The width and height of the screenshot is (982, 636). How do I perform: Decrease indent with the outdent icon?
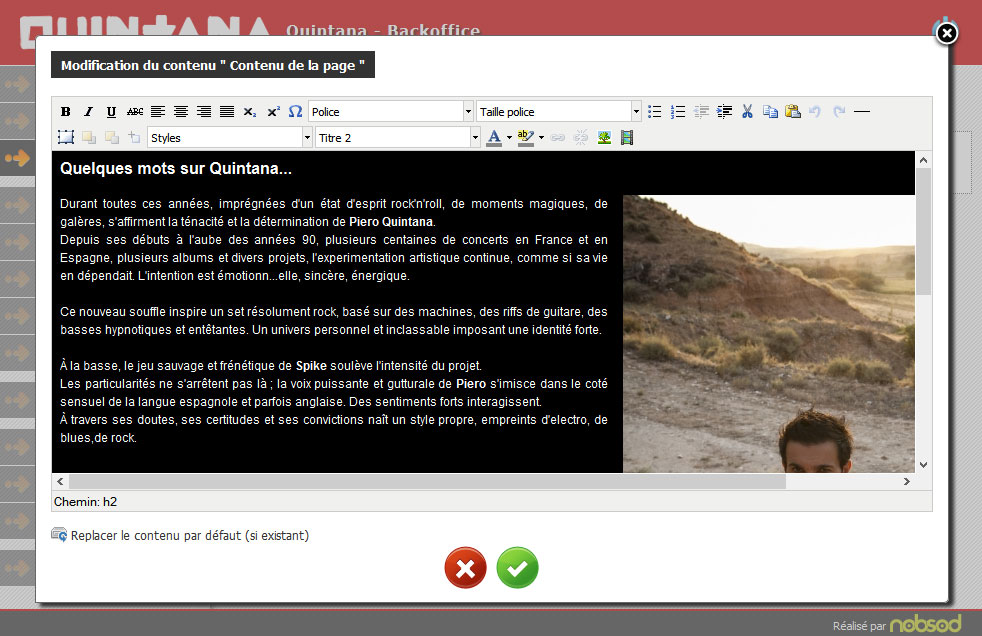tap(701, 111)
